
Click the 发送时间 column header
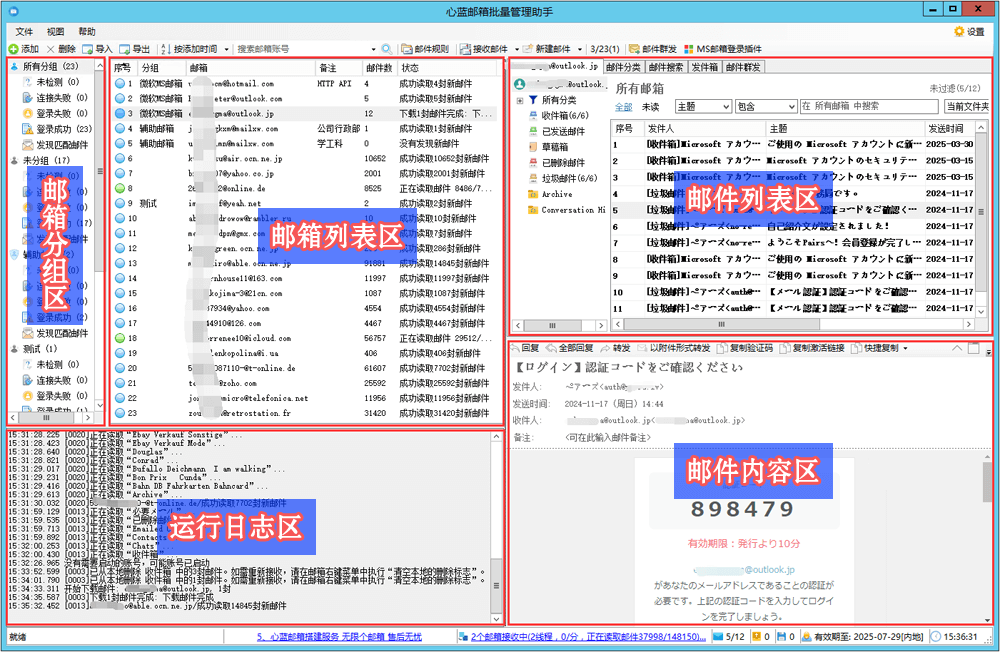point(949,128)
